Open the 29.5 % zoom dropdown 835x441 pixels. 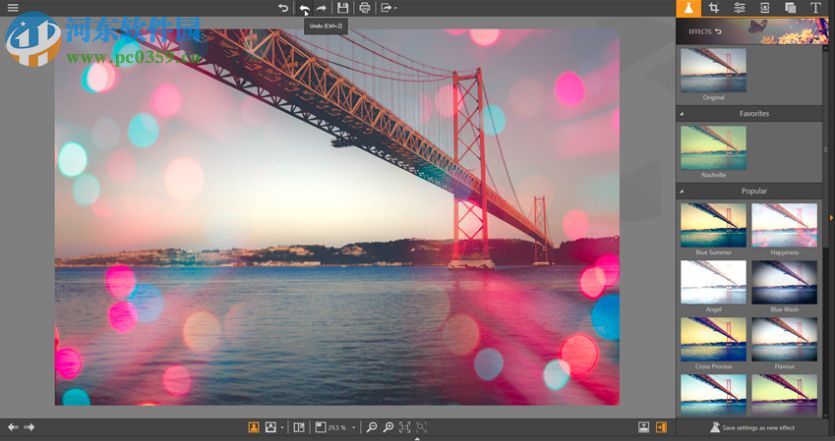353,428
